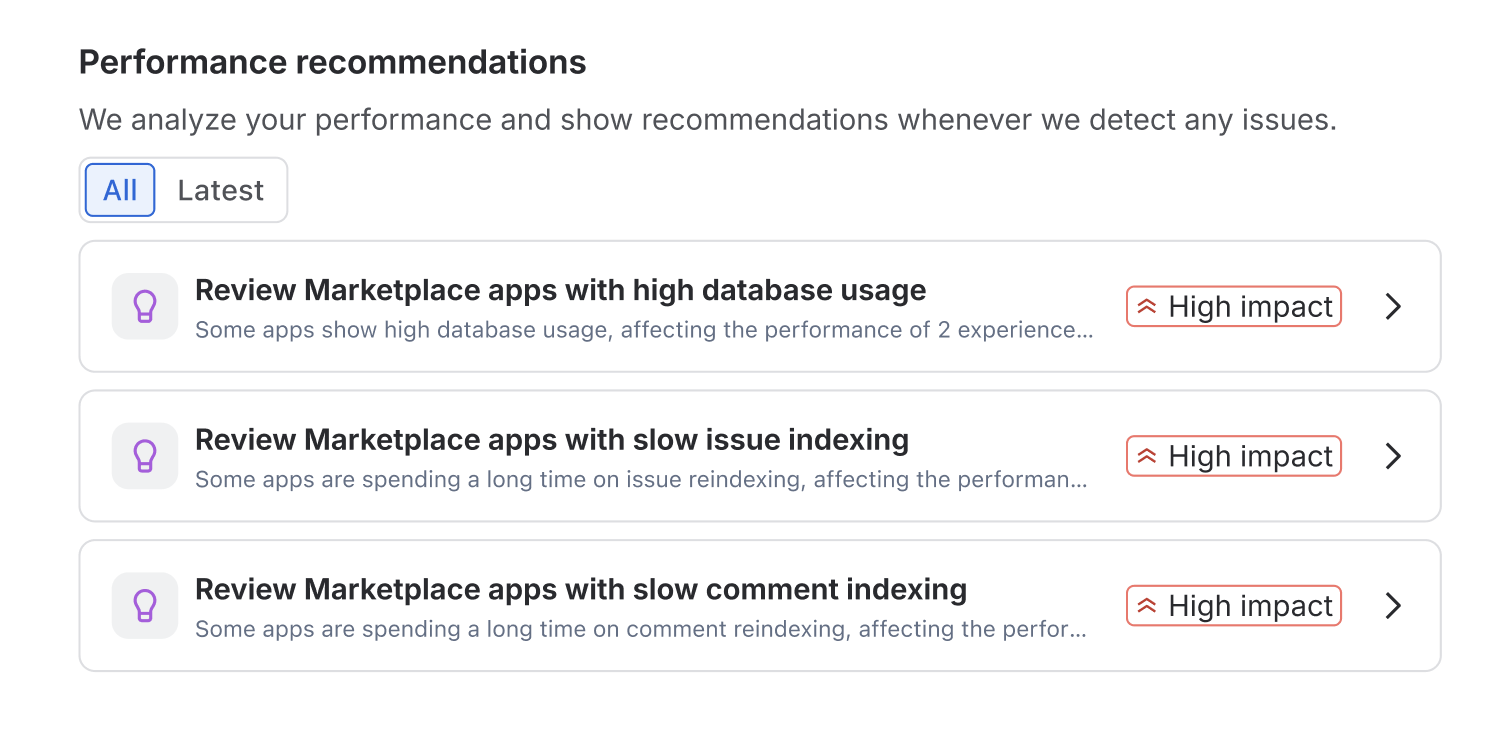The height and width of the screenshot is (736, 1492).
Task: Expand the slow comment indexing card using its arrow
Action: (x=1393, y=605)
